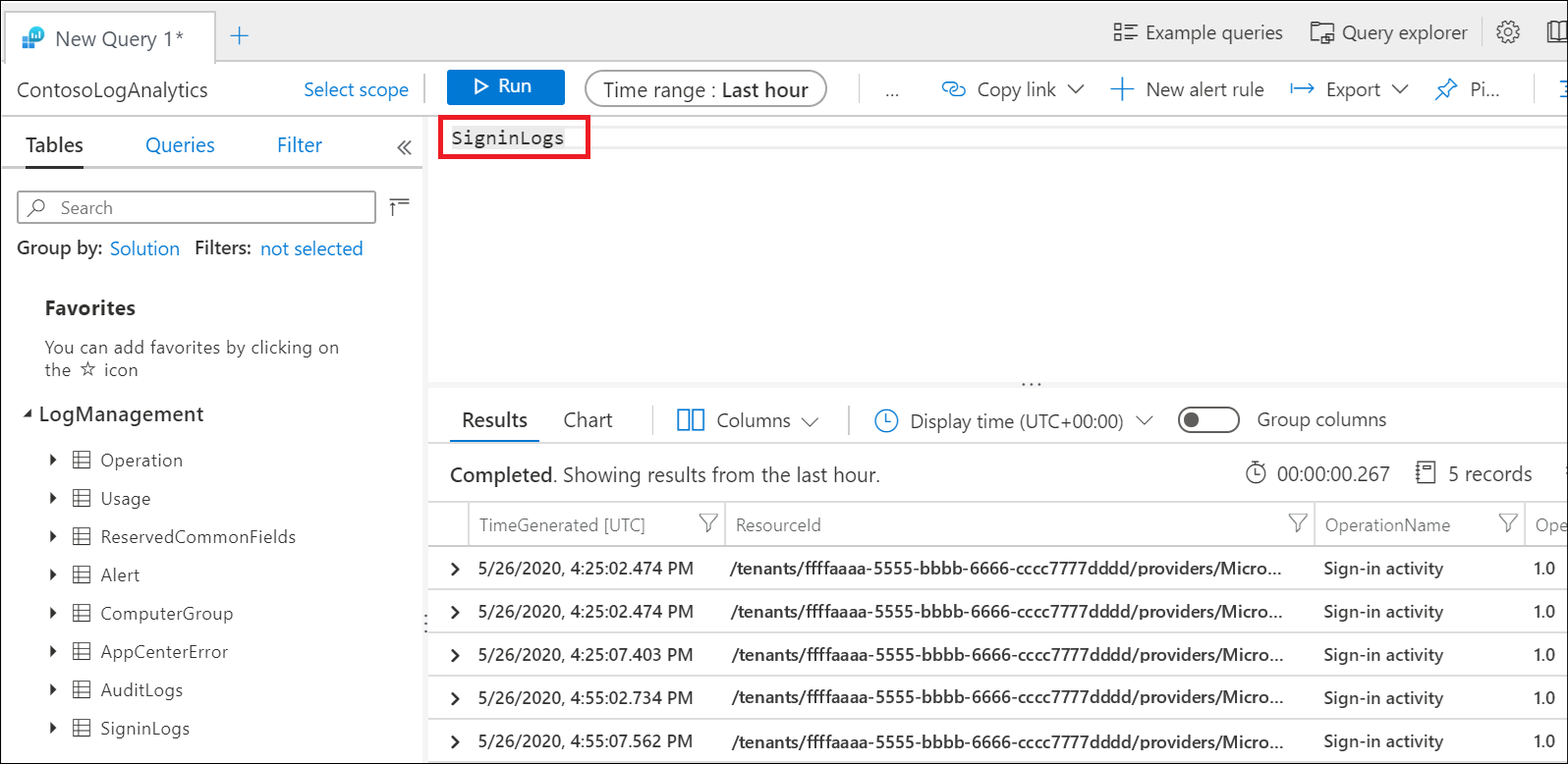Click the Example queries icon
This screenshot has width=1568, height=764.
tap(1124, 32)
